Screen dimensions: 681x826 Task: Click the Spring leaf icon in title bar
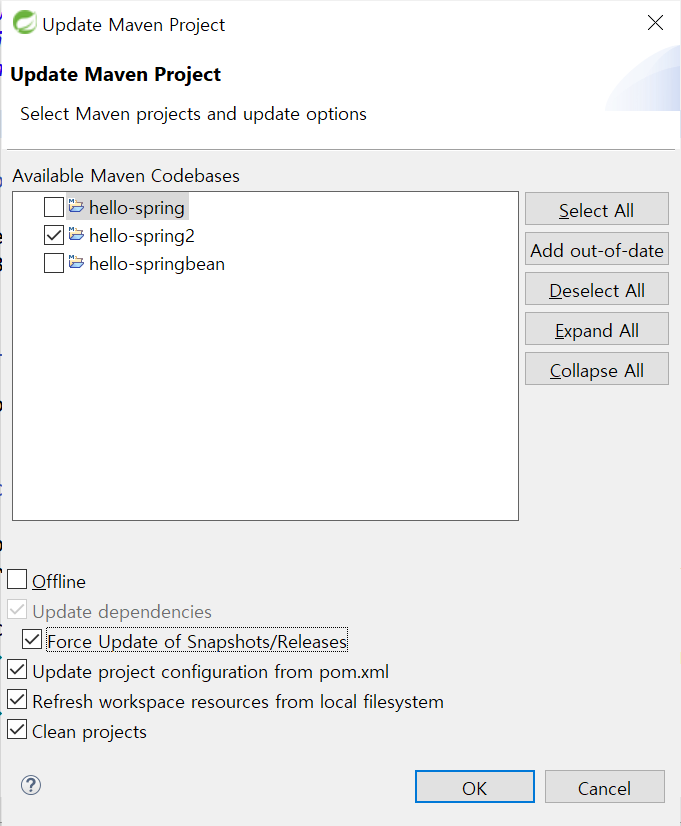tap(24, 23)
